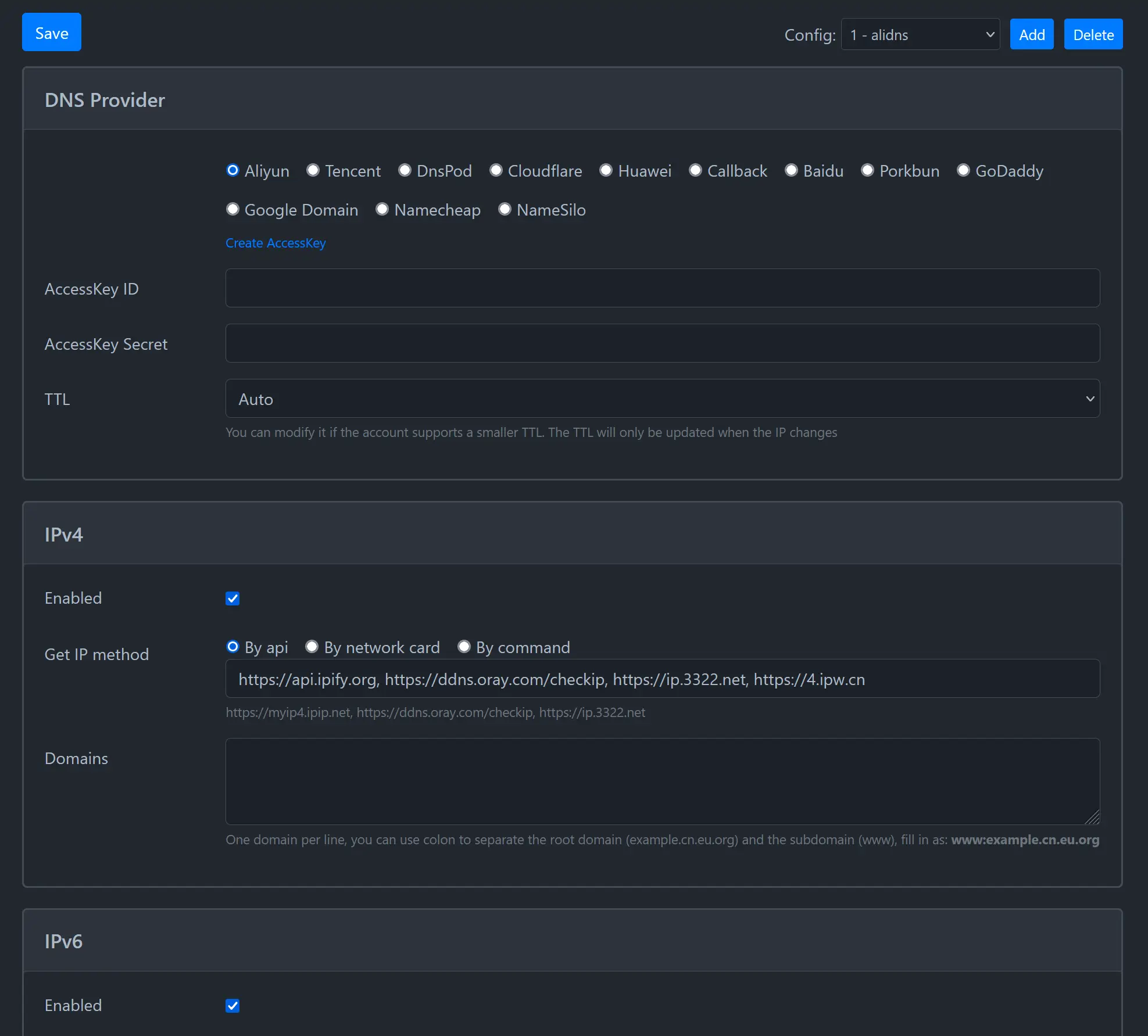The width and height of the screenshot is (1148, 1036).
Task: Click the TTL label
Action: pos(57,399)
